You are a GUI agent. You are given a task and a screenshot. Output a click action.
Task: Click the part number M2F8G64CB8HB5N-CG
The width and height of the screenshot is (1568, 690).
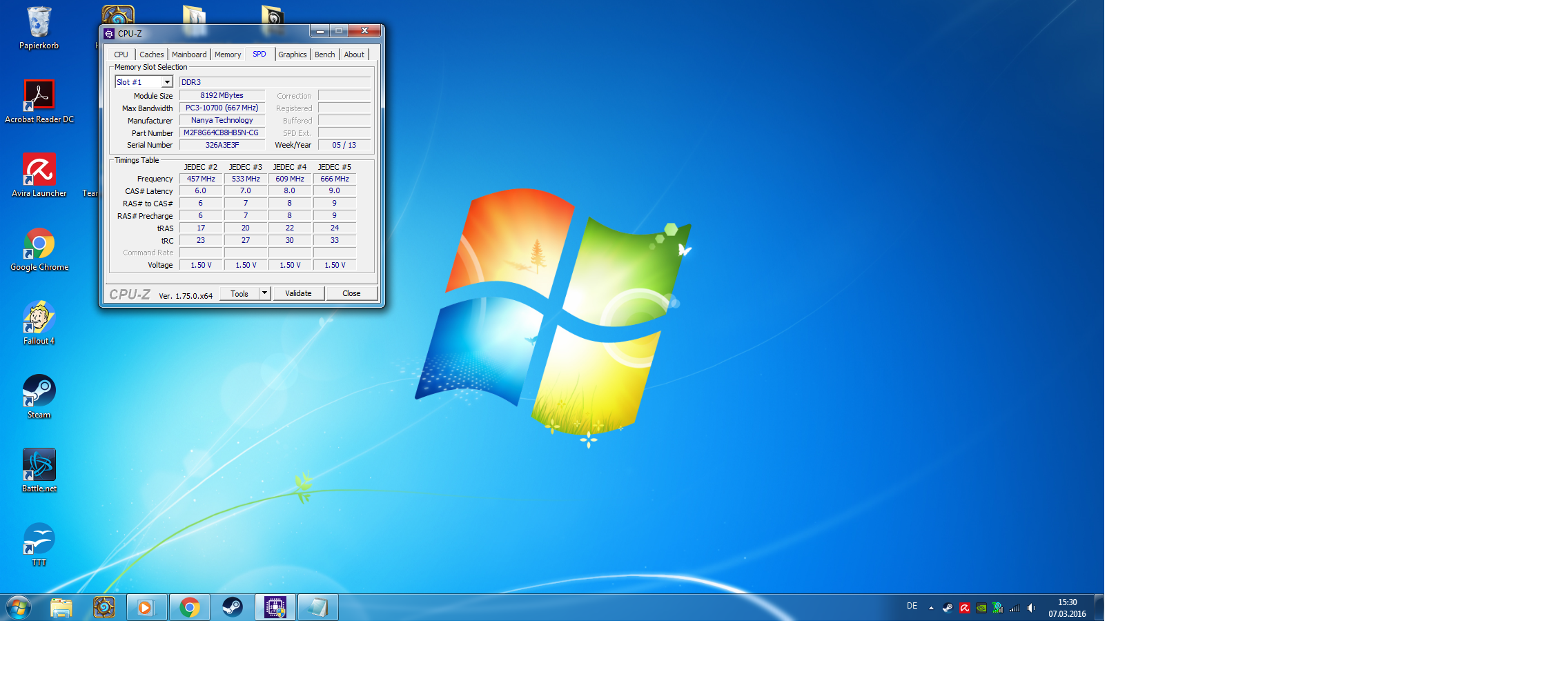222,132
